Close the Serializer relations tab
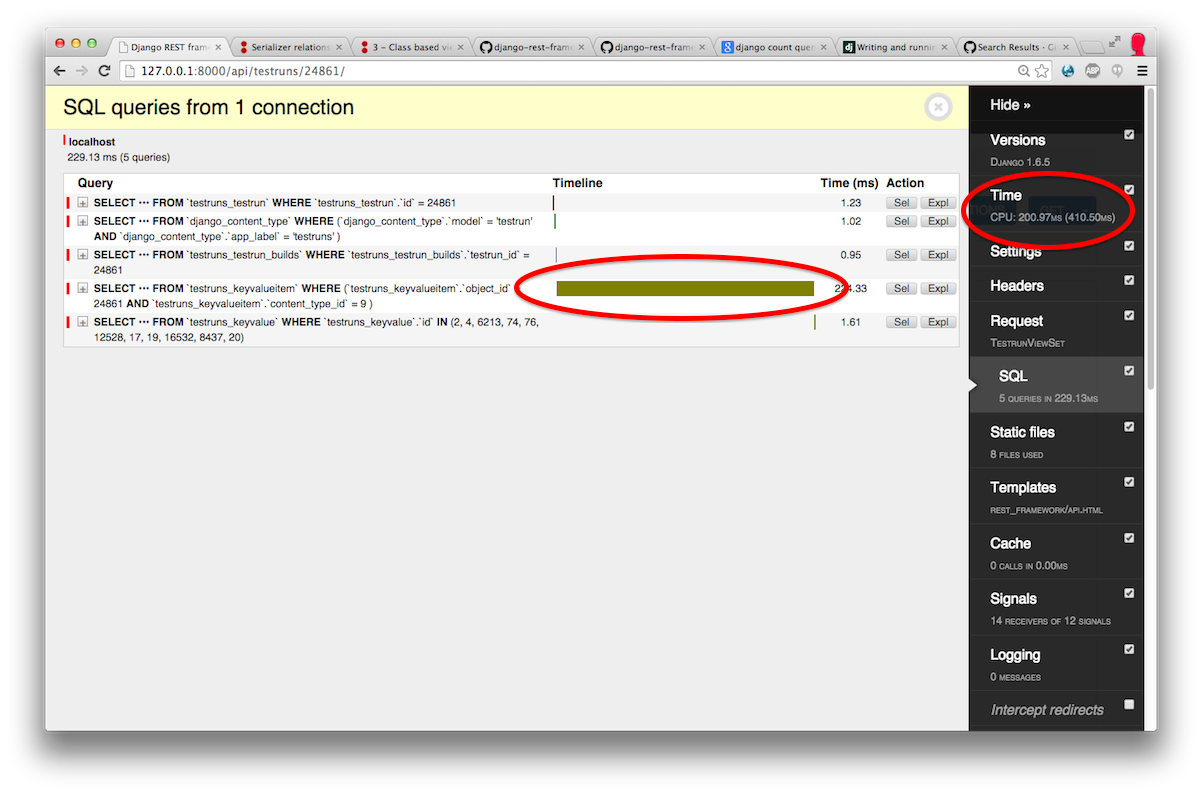This screenshot has width=1202, height=794. tap(338, 47)
